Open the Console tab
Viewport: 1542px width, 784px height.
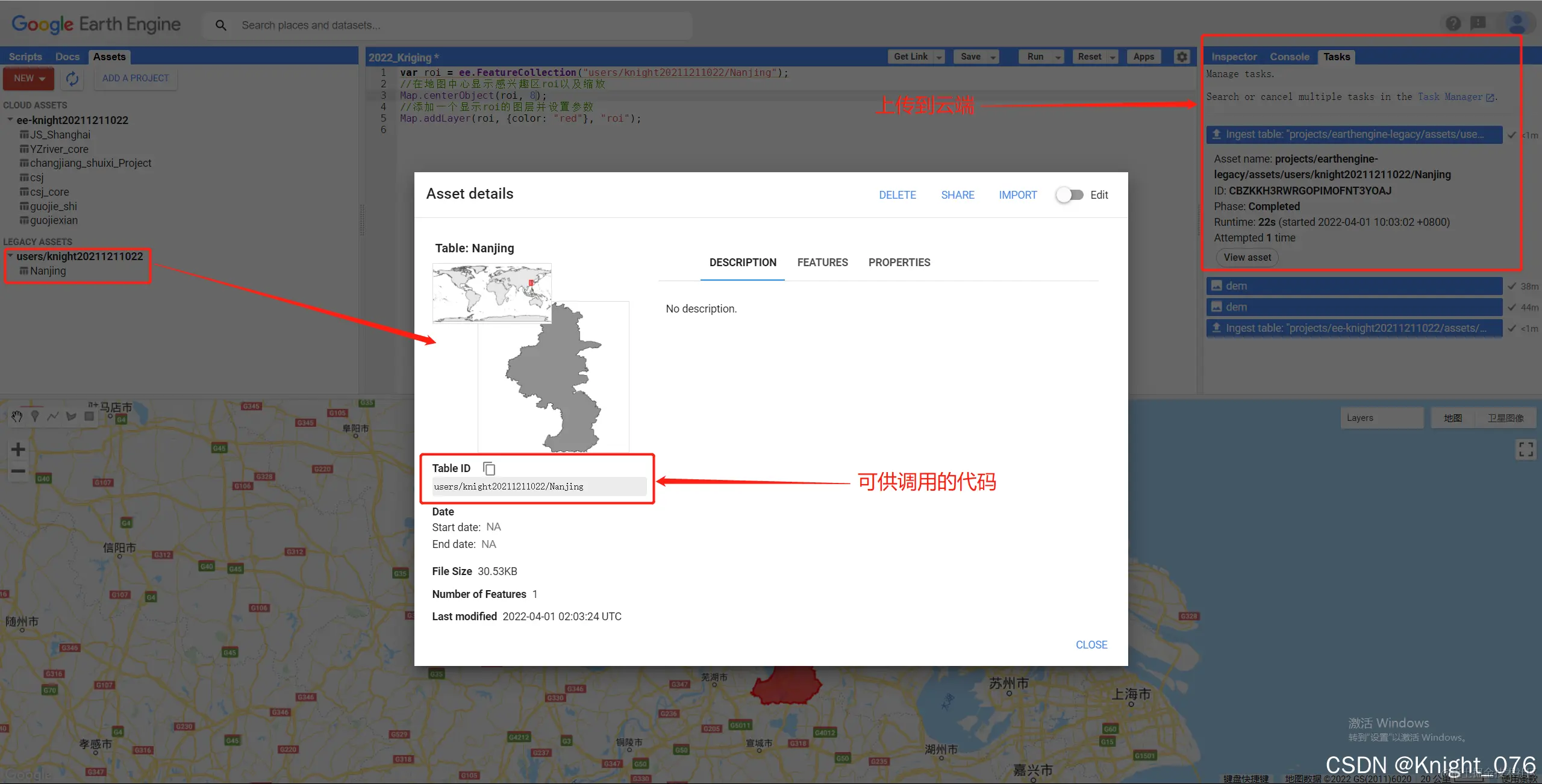1289,57
